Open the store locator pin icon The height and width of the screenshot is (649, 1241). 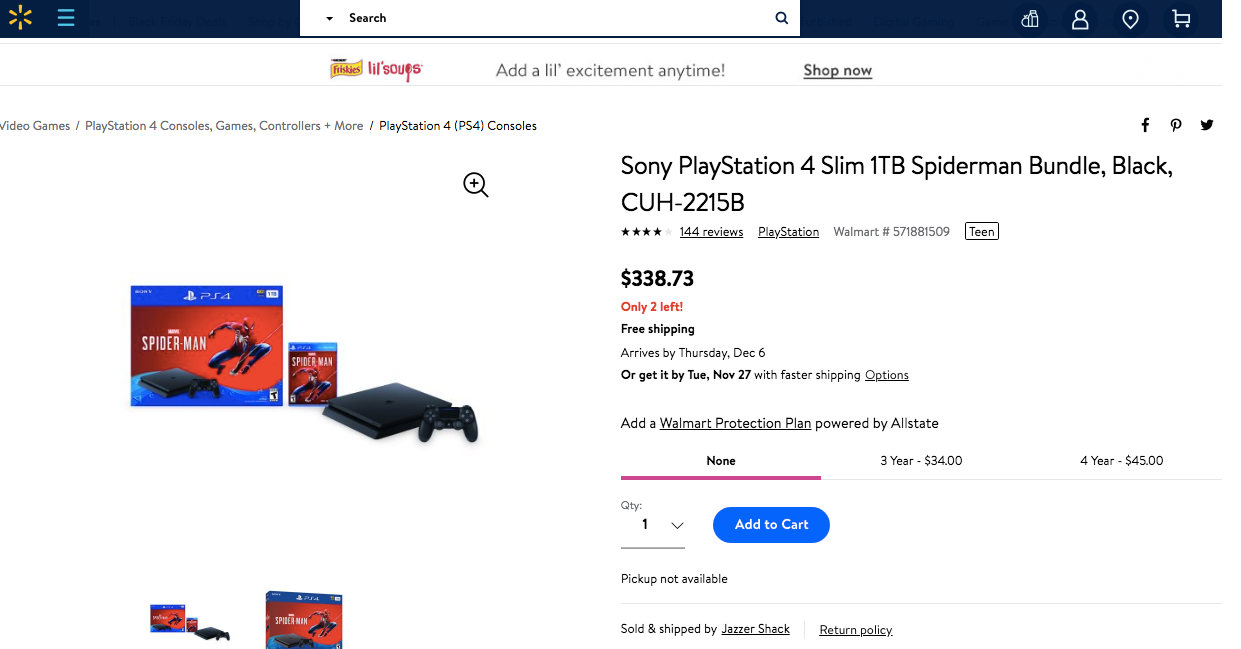click(x=1130, y=19)
